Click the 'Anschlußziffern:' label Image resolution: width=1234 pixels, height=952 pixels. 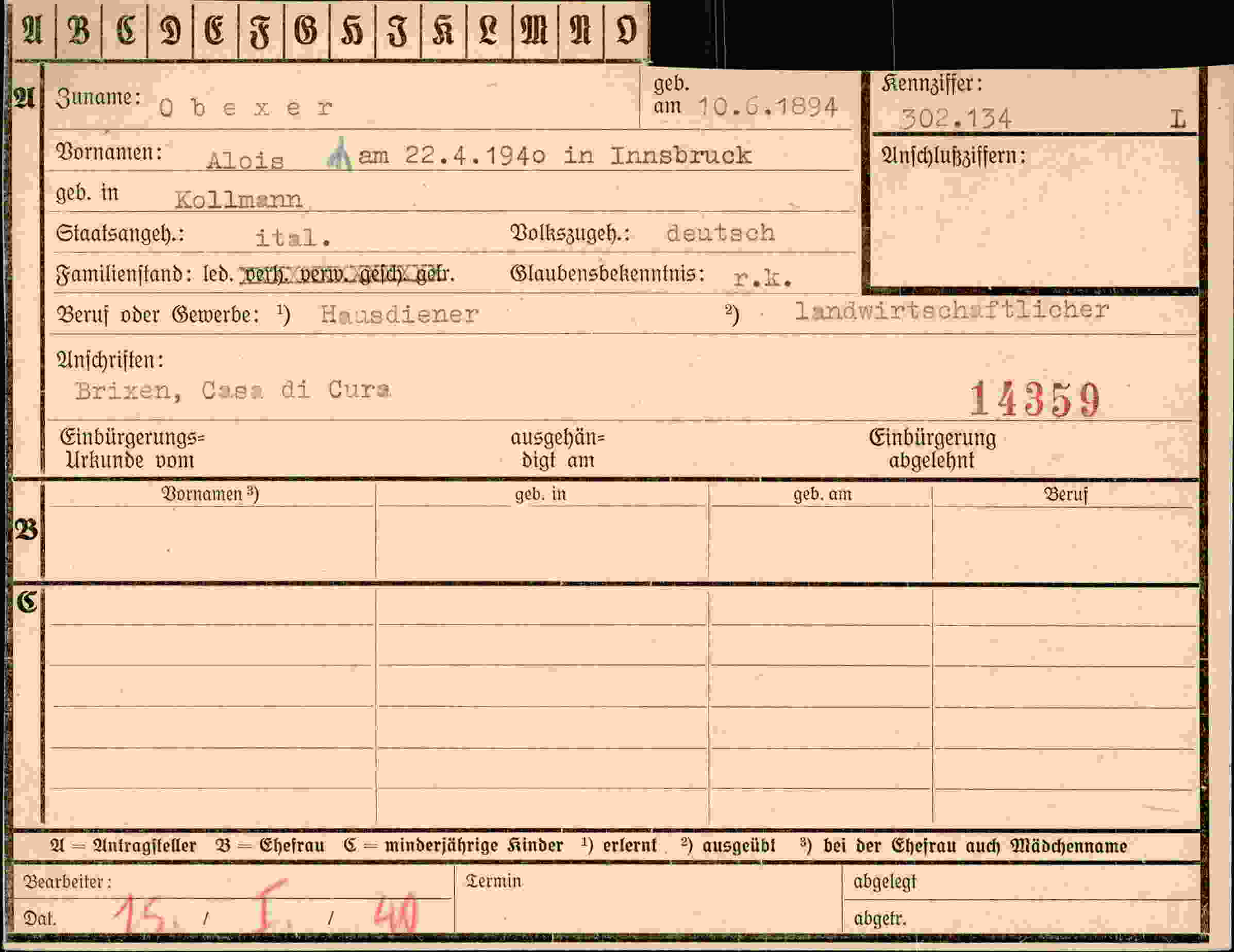pos(953,156)
